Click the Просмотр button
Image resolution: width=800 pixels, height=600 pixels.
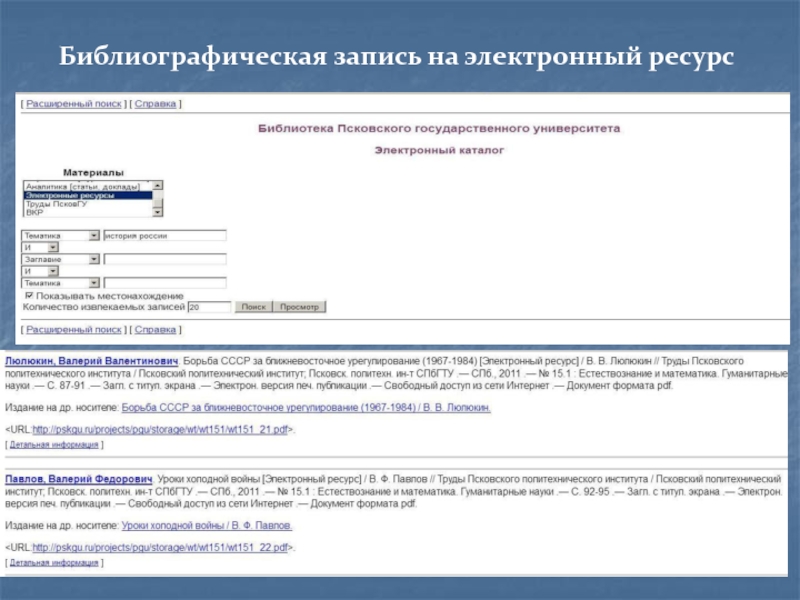click(x=299, y=307)
